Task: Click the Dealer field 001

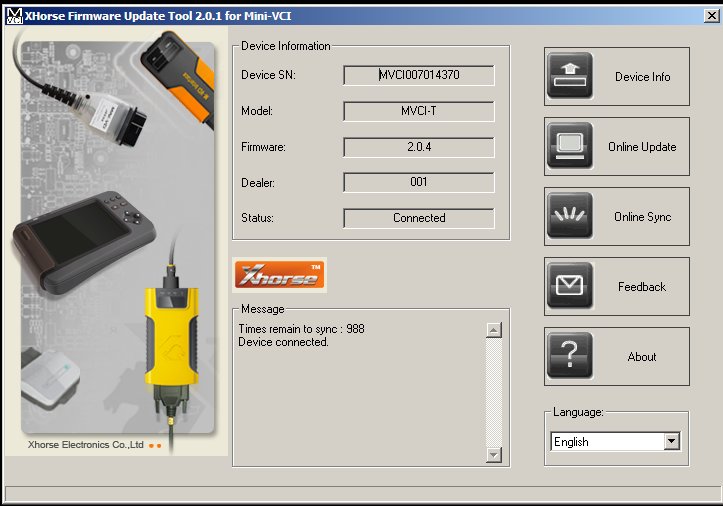Action: point(419,182)
